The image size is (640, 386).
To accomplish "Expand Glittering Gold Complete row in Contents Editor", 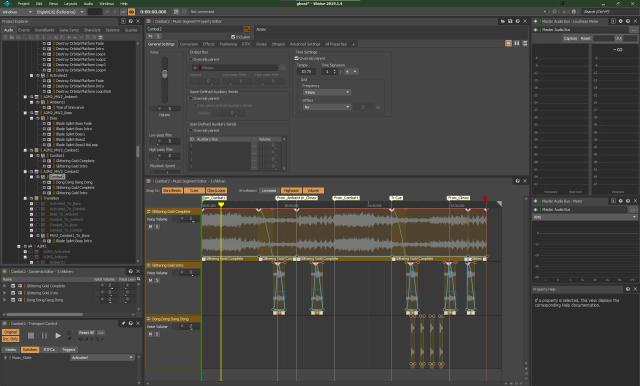I will (x=4, y=286).
